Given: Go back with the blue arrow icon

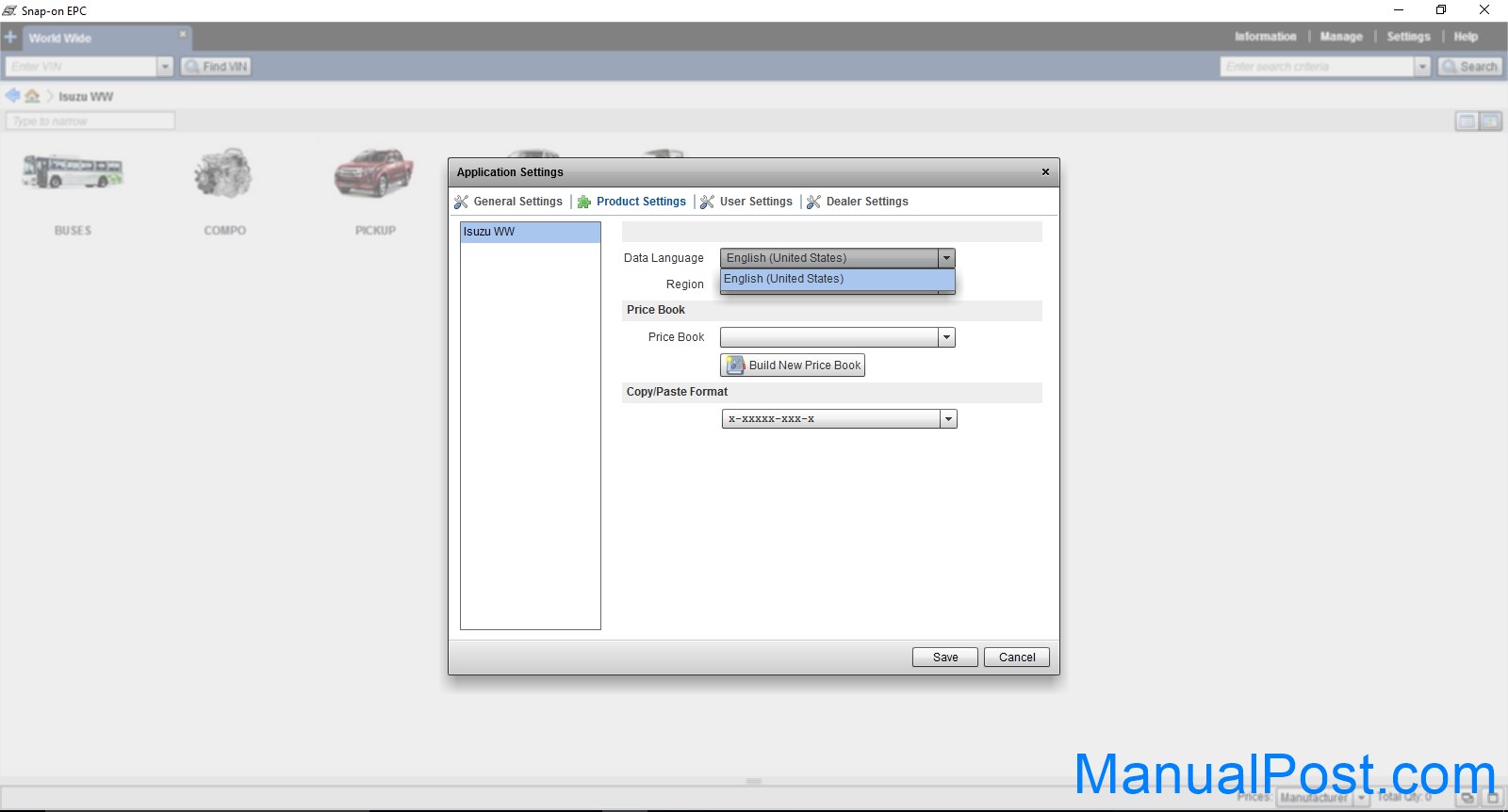Looking at the screenshot, I should (x=12, y=96).
